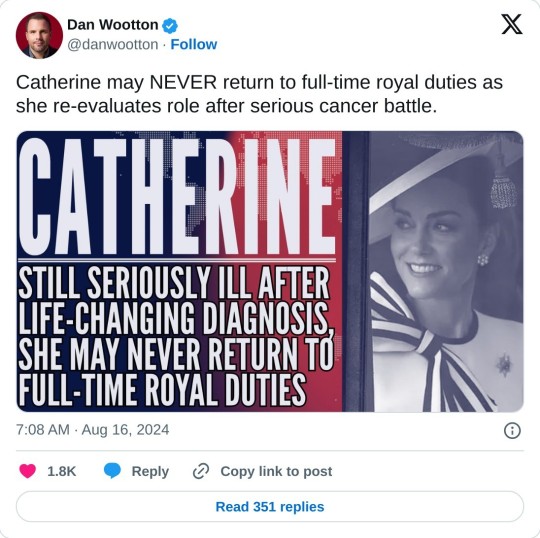Like the post with heart icon

[x=28, y=471]
